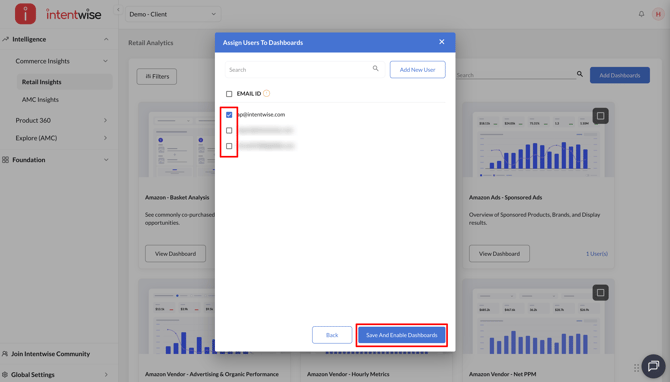The image size is (670, 382).
Task: View Dashboard for Amazon - Basket Analysis
Action: click(175, 253)
